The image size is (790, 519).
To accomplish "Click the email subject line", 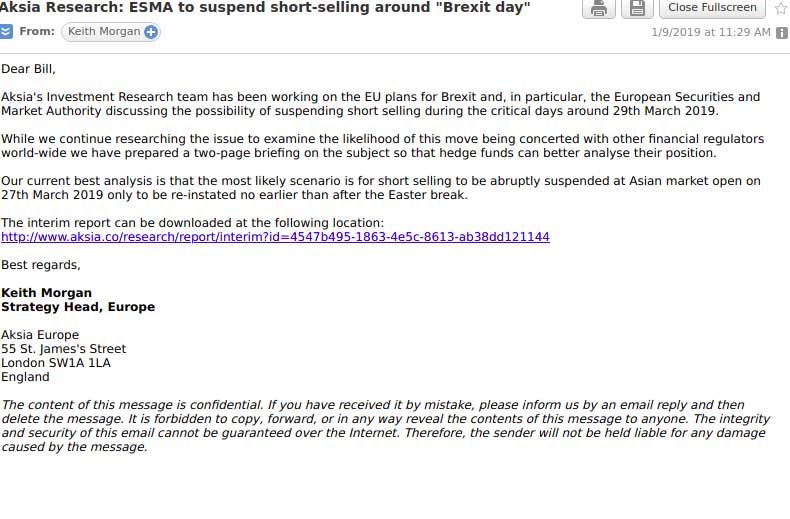I will click(265, 8).
